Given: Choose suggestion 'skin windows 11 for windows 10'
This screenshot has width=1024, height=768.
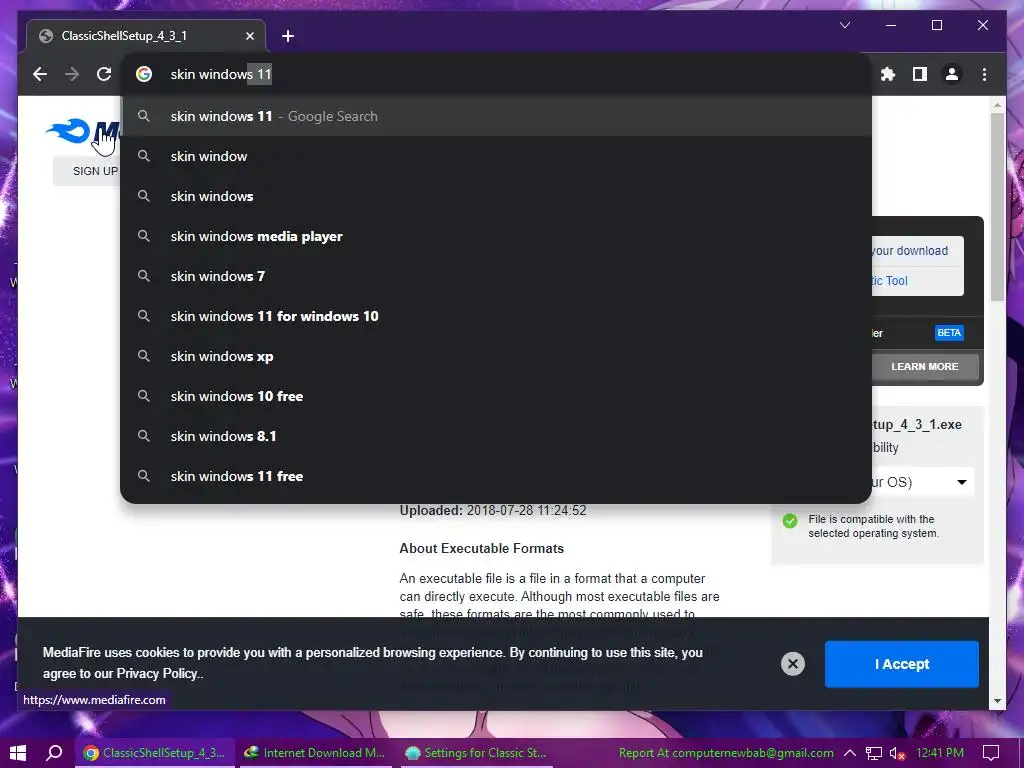Looking at the screenshot, I should [496, 316].
